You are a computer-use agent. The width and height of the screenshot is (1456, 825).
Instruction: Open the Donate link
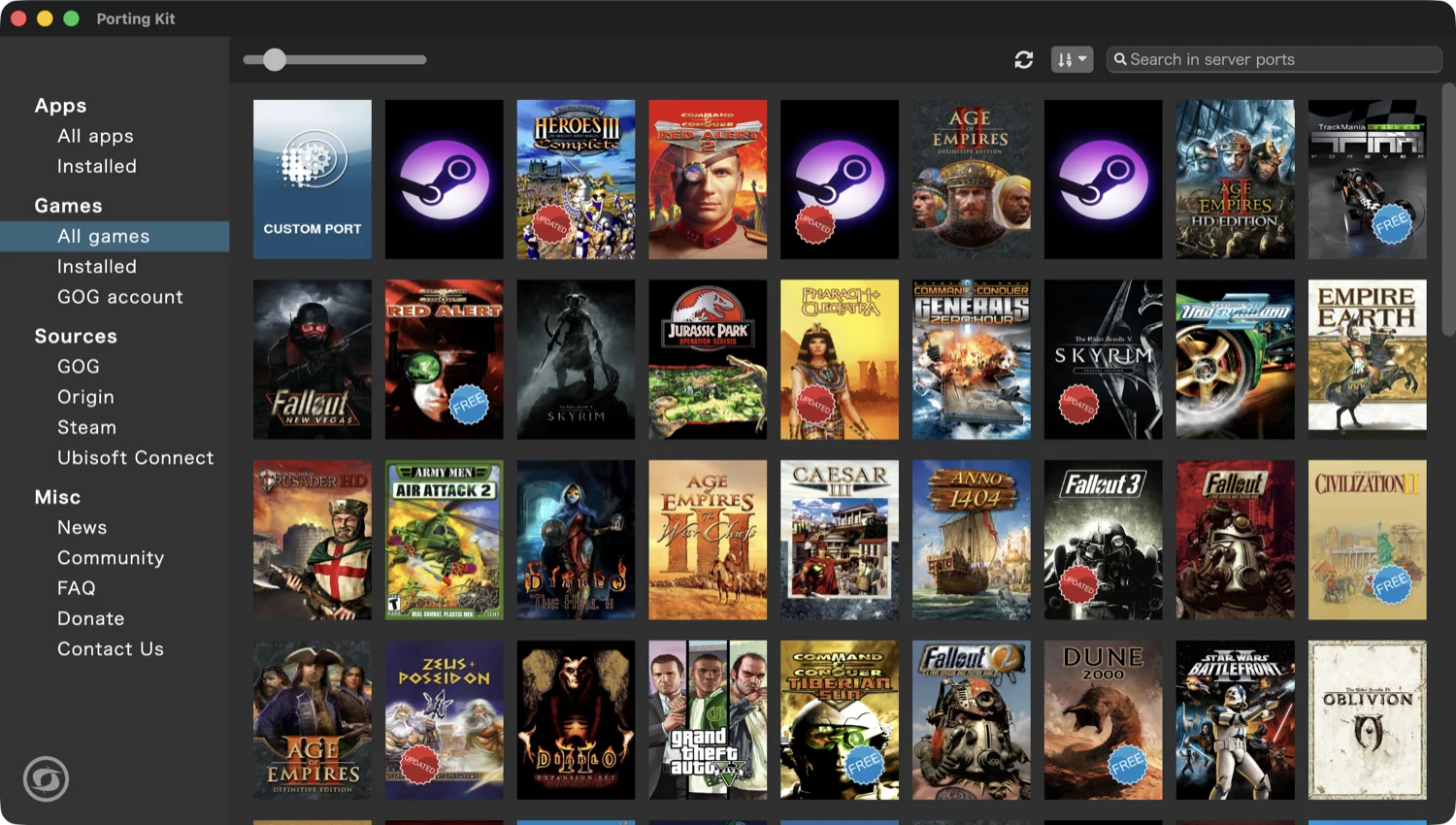pyautogui.click(x=91, y=618)
